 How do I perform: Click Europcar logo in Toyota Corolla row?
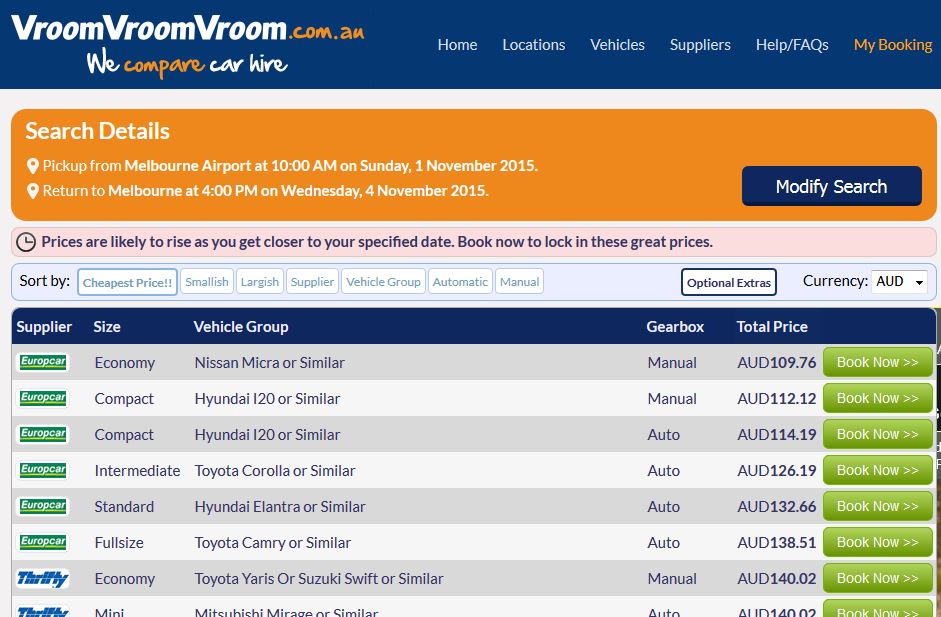pos(43,470)
